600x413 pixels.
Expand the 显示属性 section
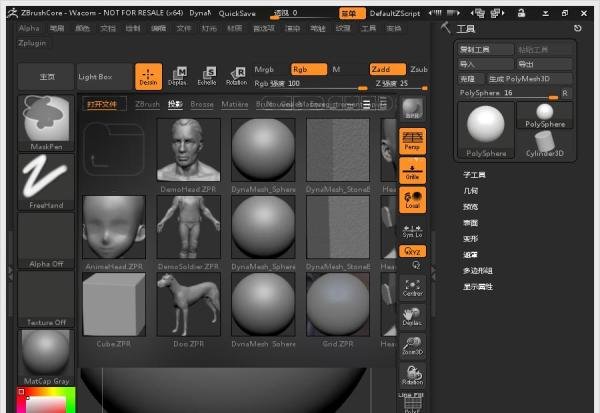click(x=478, y=287)
